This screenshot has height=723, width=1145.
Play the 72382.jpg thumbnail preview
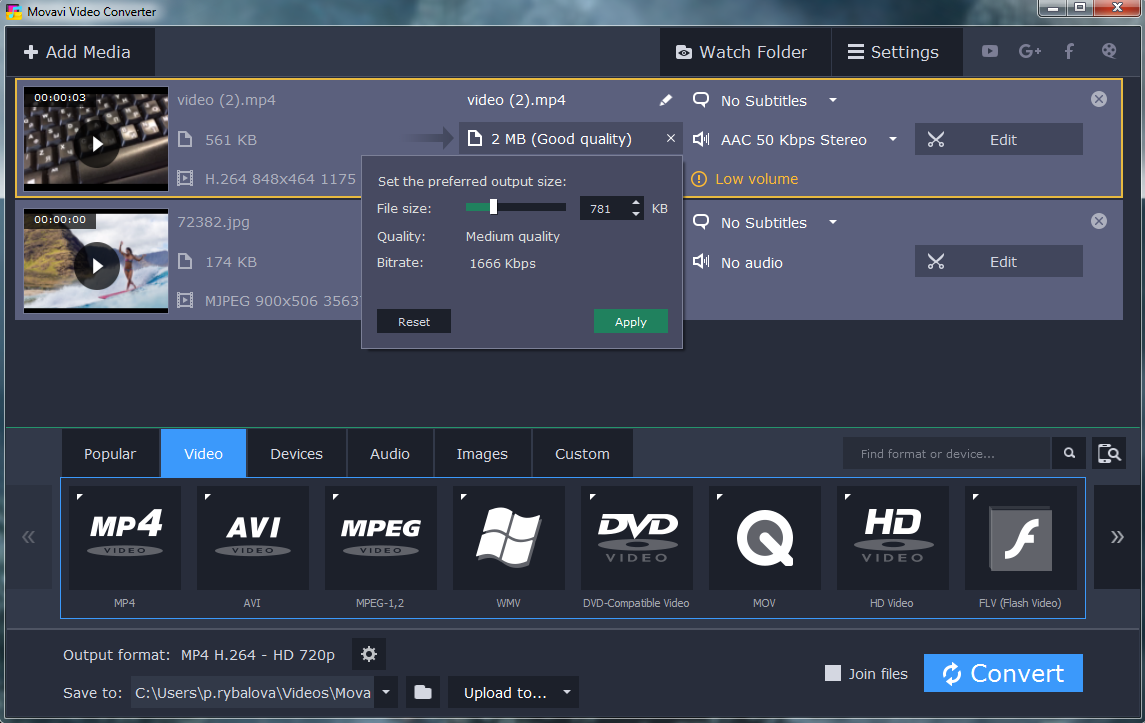(95, 266)
